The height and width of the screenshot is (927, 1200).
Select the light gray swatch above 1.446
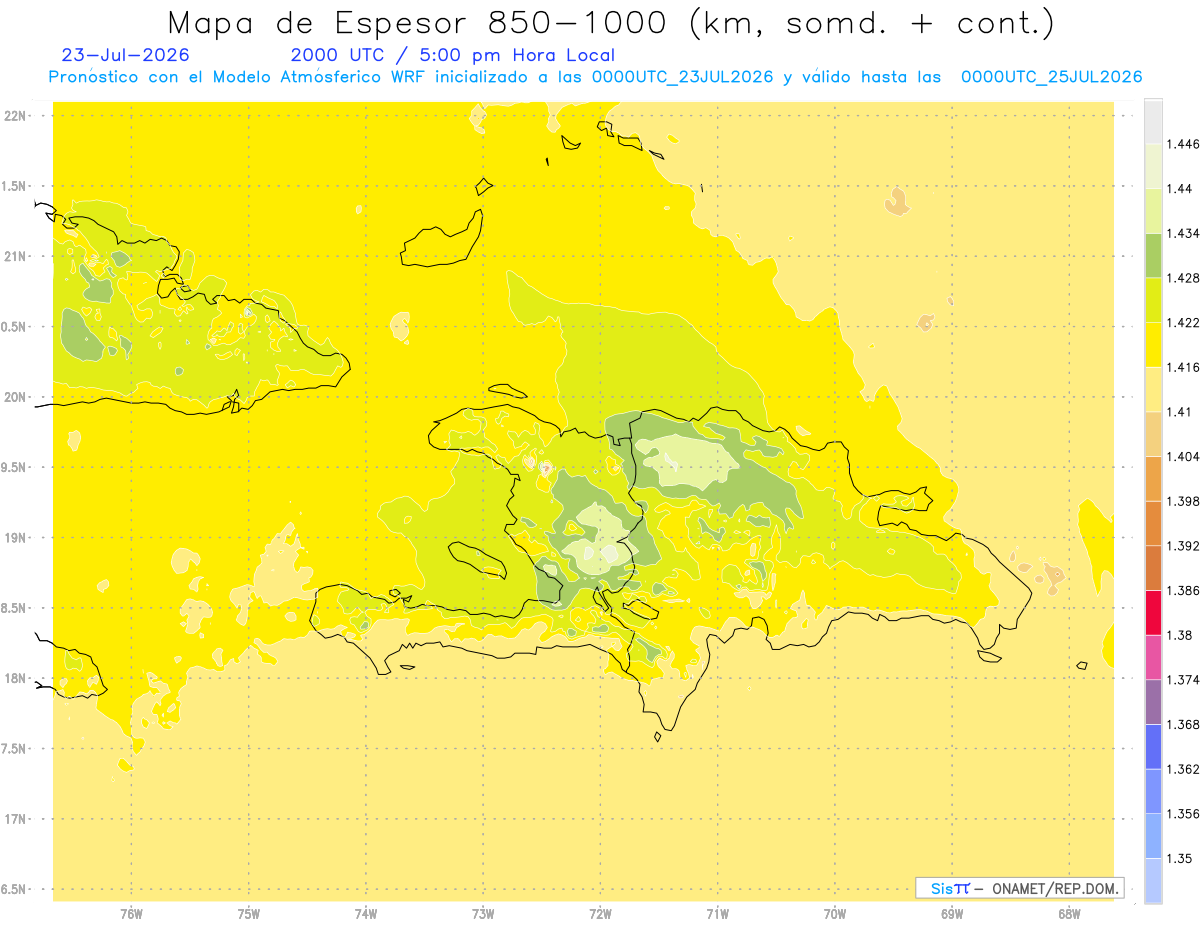pyautogui.click(x=1153, y=121)
